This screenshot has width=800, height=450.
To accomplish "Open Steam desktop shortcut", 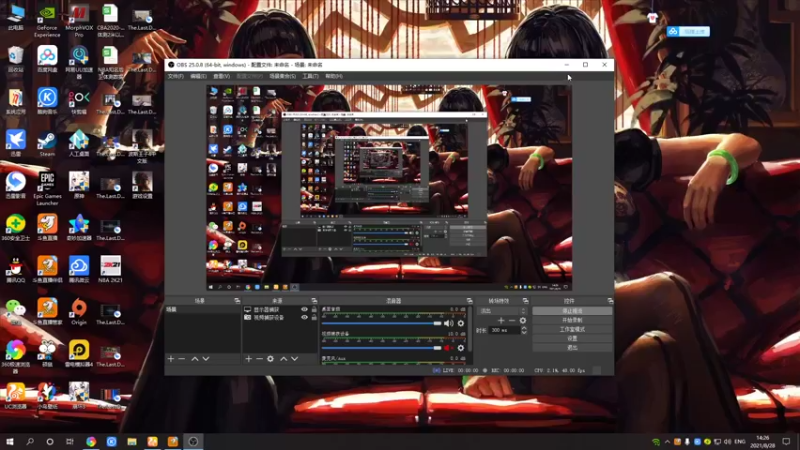I will [47, 144].
